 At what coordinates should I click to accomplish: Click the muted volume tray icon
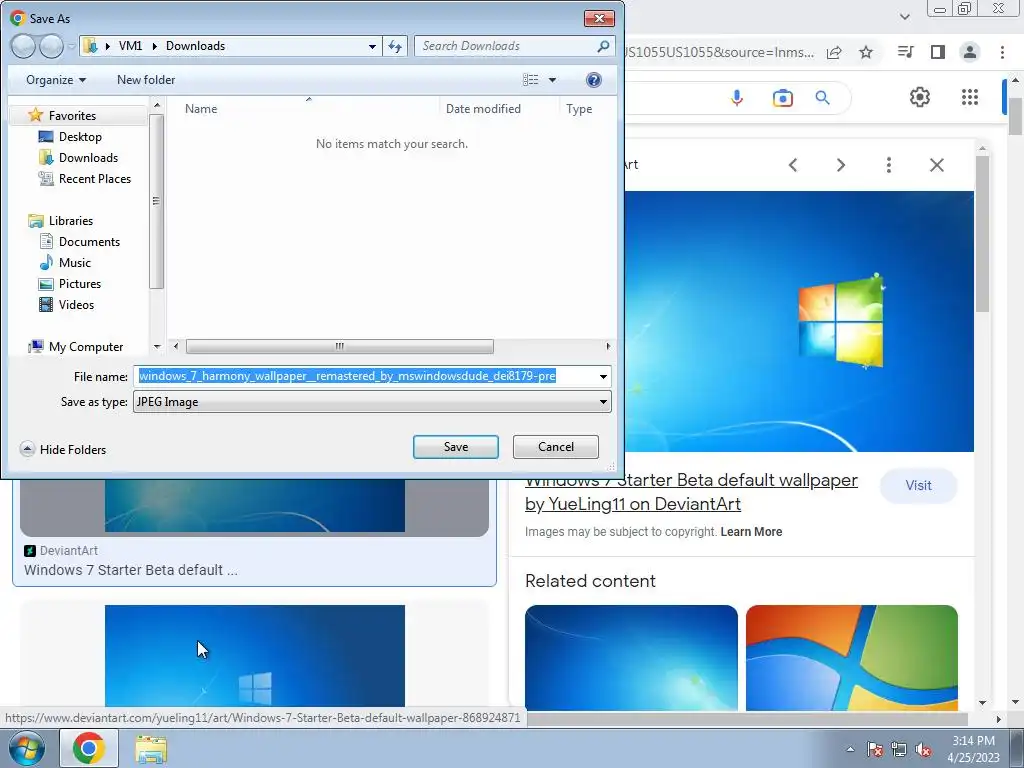[923, 750]
